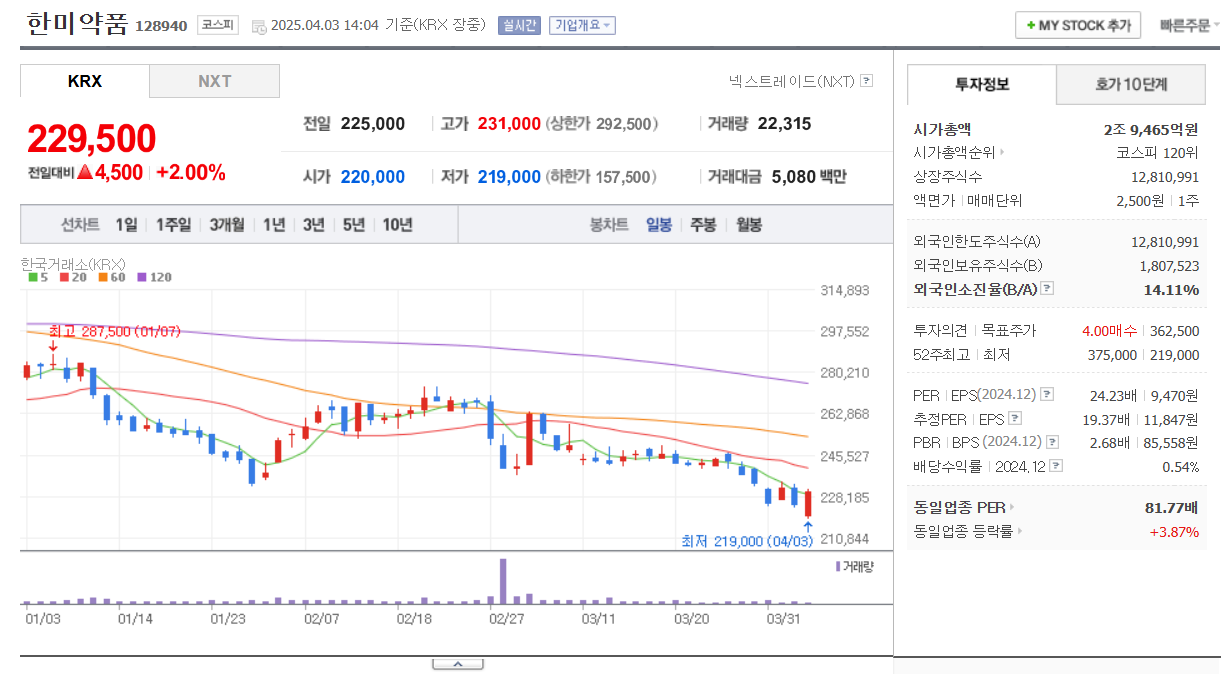This screenshot has width=1226, height=674.
Task: Open help icon beside 배당수익률 2024.12
Action: click(x=1056, y=466)
